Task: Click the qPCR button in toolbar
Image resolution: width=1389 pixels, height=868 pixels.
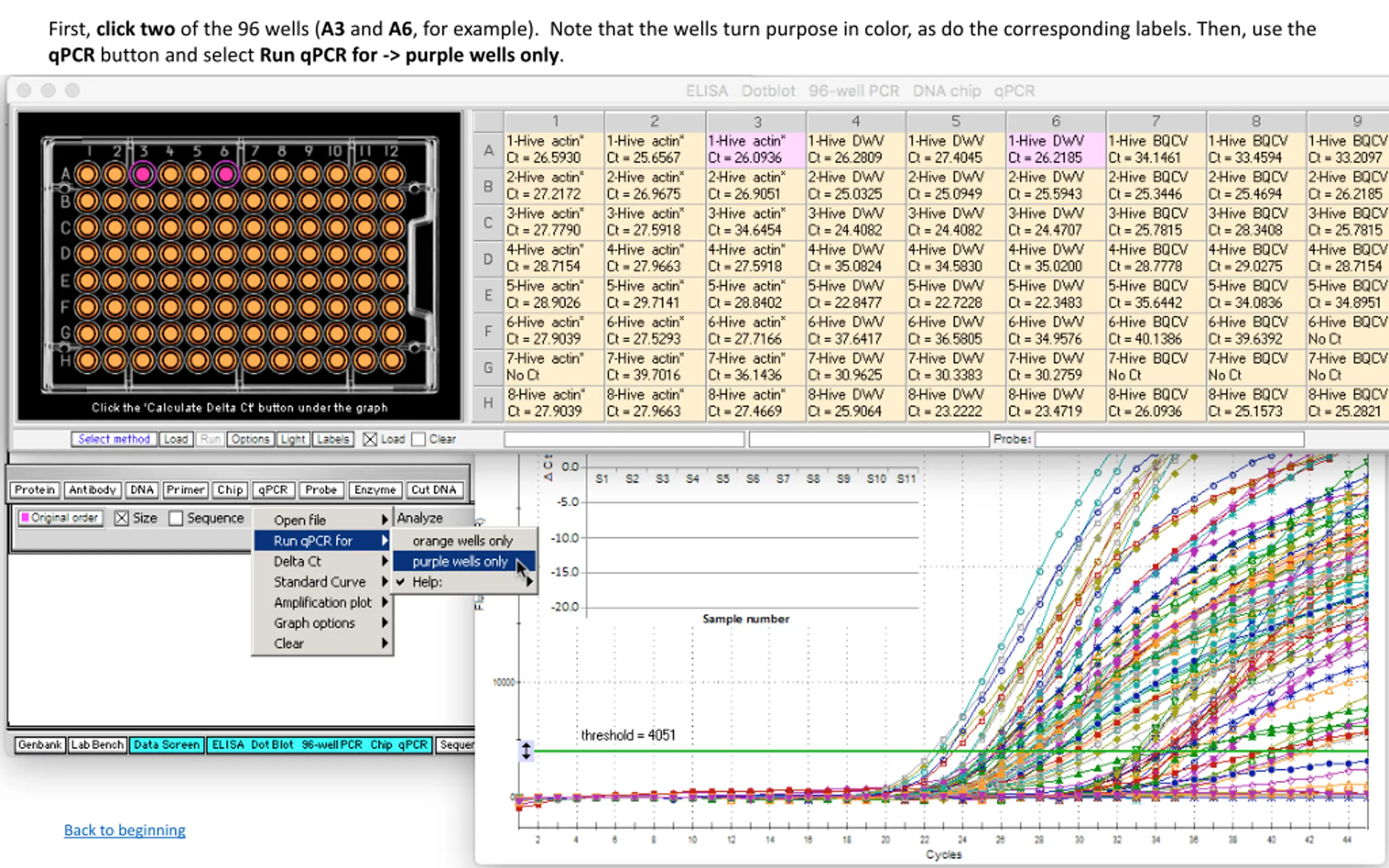Action: [272, 490]
